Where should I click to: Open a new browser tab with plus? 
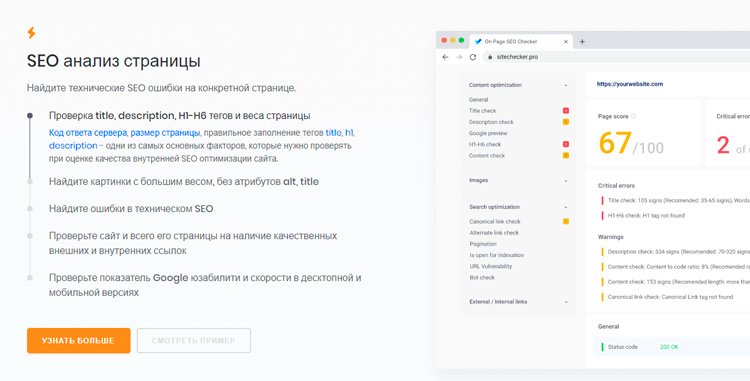pyautogui.click(x=582, y=42)
